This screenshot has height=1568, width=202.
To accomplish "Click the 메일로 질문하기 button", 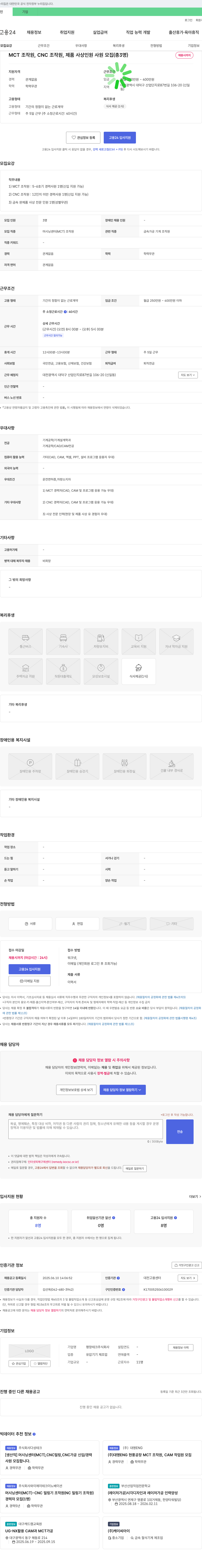I will click(x=135, y=1169).
